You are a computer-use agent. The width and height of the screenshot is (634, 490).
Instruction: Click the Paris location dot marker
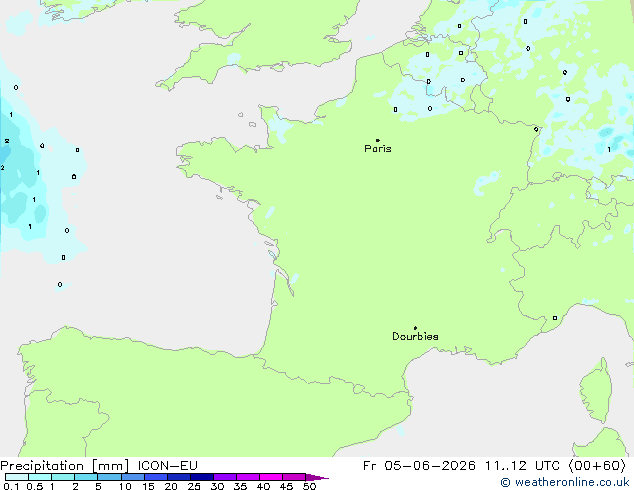coord(378,140)
